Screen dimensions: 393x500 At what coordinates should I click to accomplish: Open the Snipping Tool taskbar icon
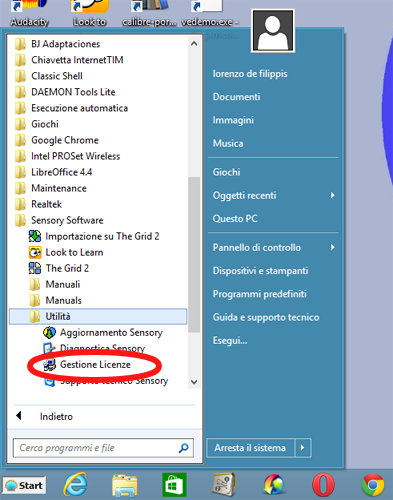click(x=224, y=485)
